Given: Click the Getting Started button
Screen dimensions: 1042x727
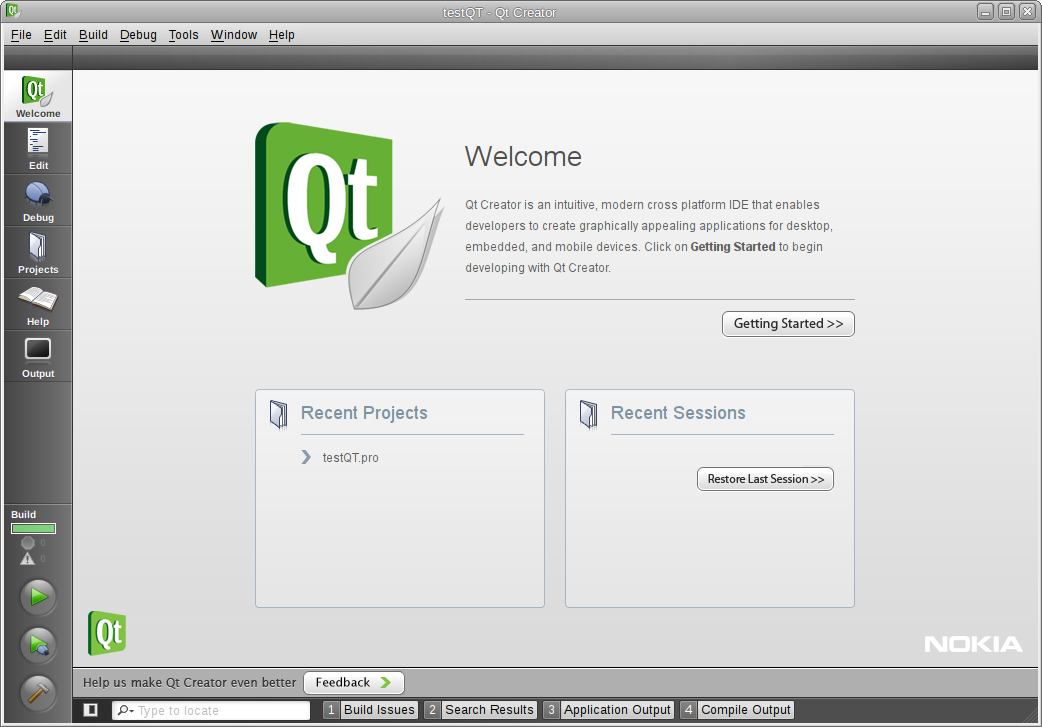Looking at the screenshot, I should (x=788, y=323).
